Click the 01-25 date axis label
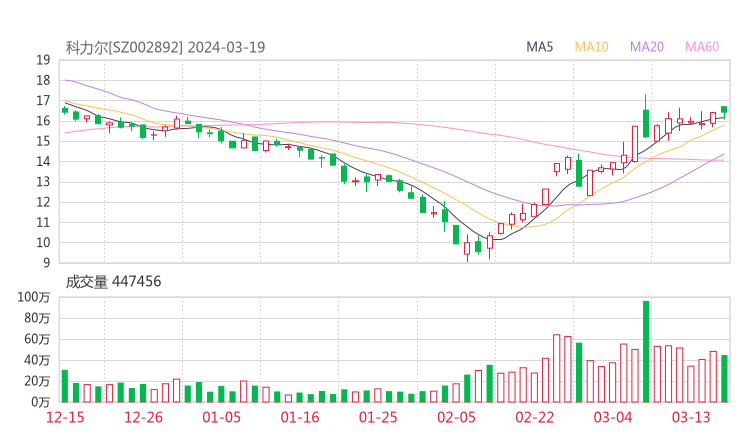Screen dimensions: 740x440 378,417
